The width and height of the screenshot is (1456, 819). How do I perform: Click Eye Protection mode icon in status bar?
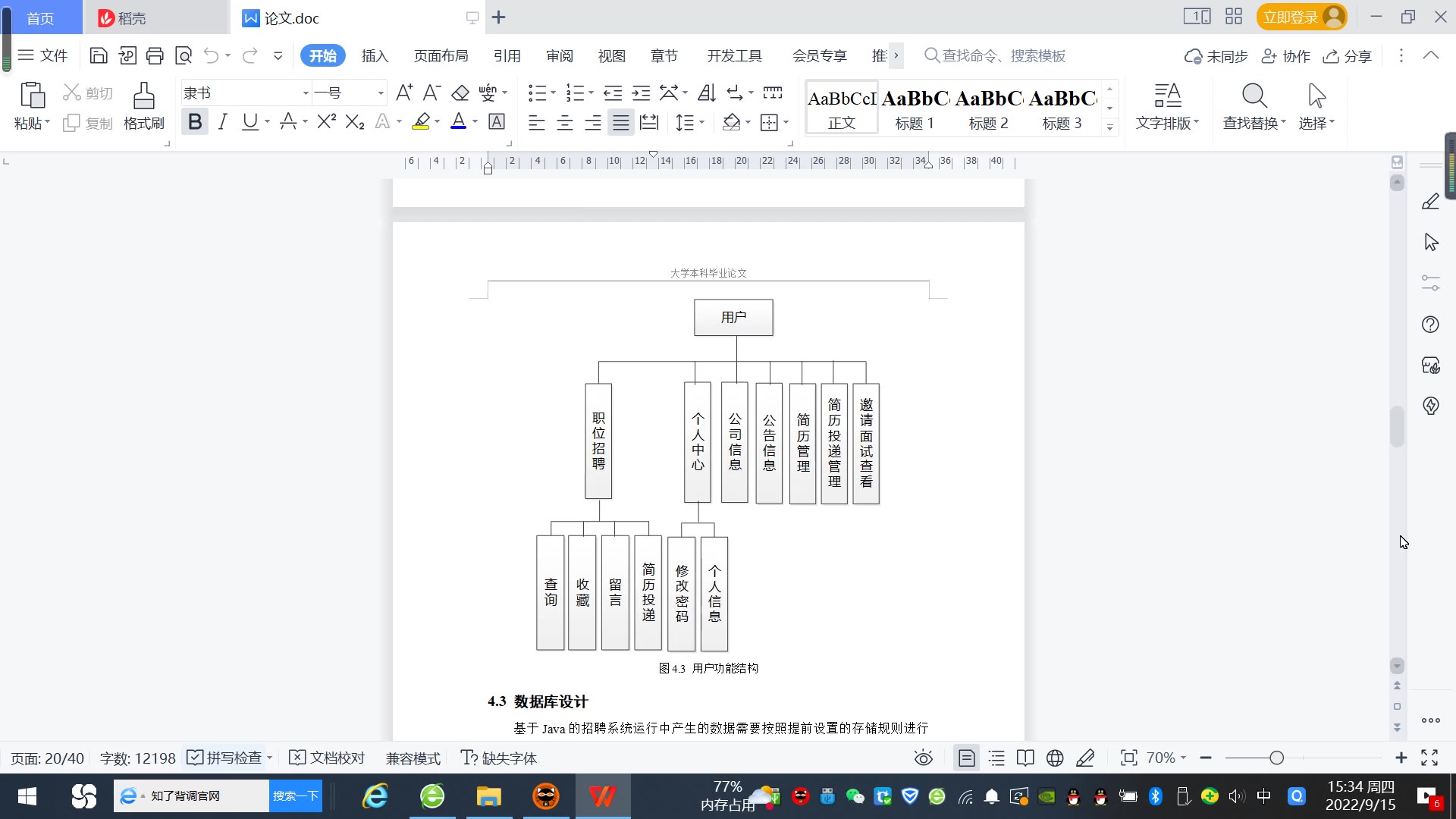point(923,758)
